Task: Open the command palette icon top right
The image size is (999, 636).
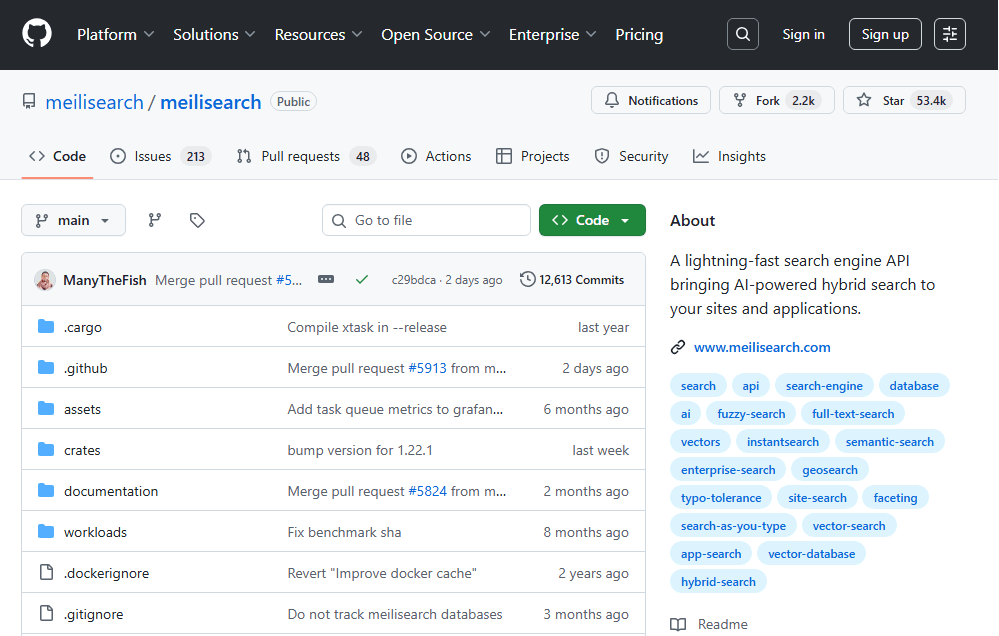Action: coord(949,33)
